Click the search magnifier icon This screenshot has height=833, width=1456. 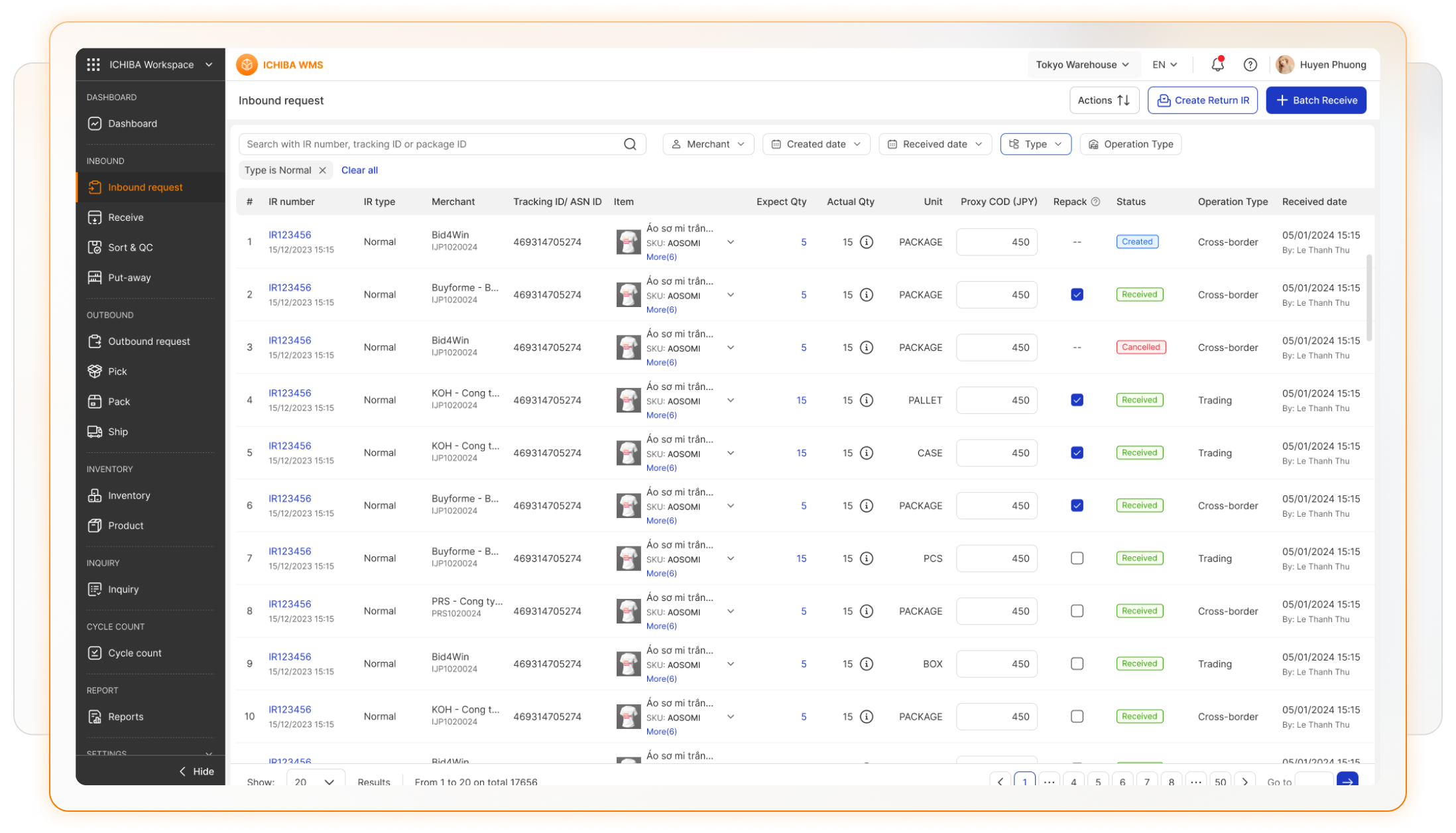point(630,144)
